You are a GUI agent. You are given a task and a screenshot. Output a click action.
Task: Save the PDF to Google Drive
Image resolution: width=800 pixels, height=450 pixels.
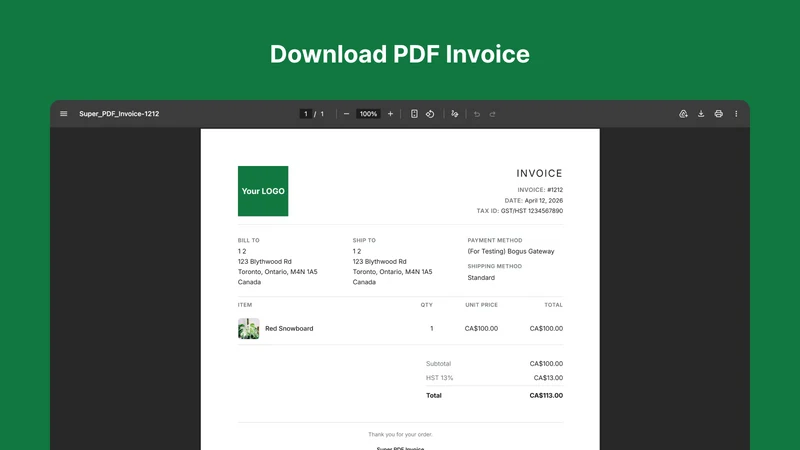point(683,114)
